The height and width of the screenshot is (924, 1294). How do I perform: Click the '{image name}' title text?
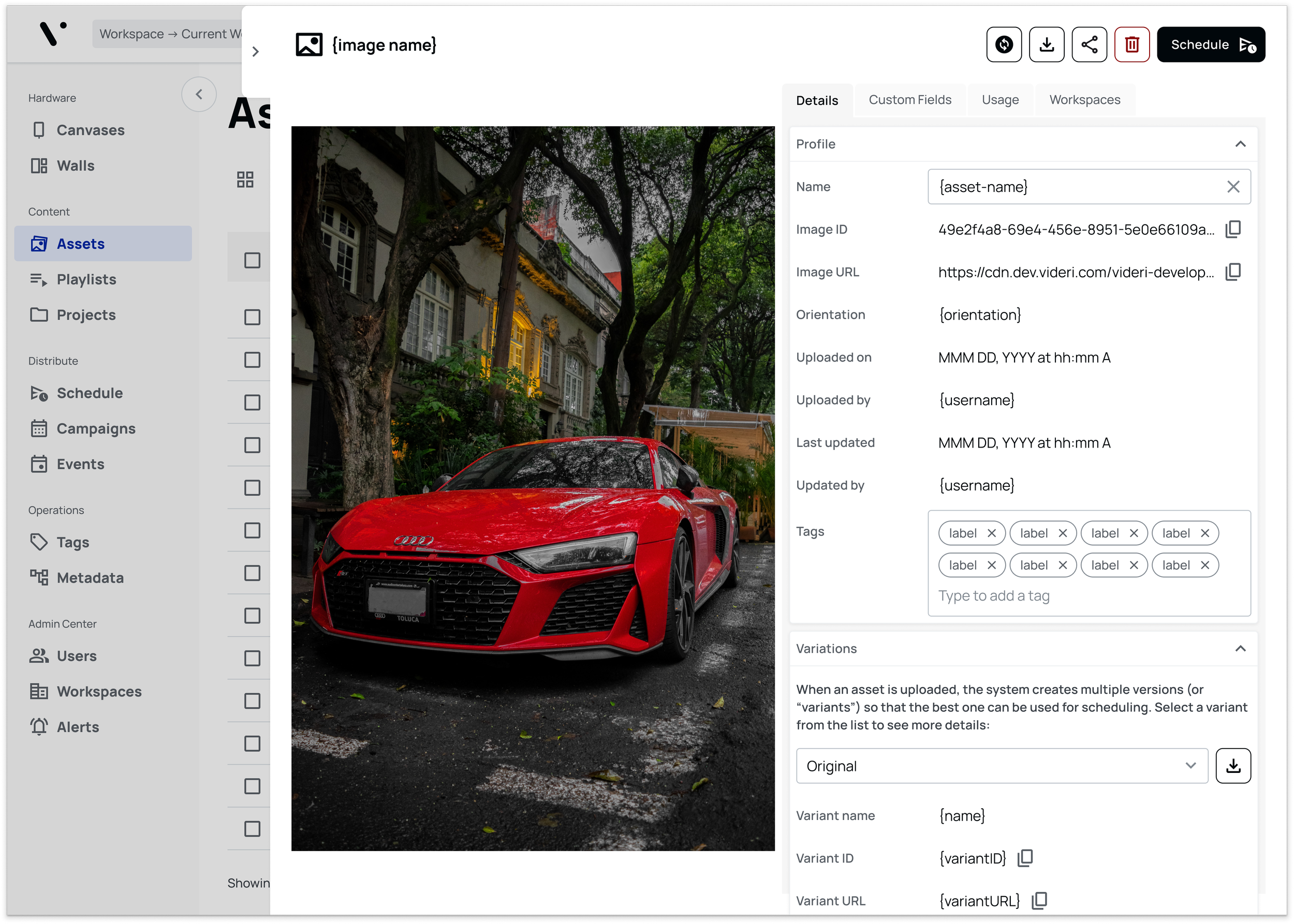[384, 45]
